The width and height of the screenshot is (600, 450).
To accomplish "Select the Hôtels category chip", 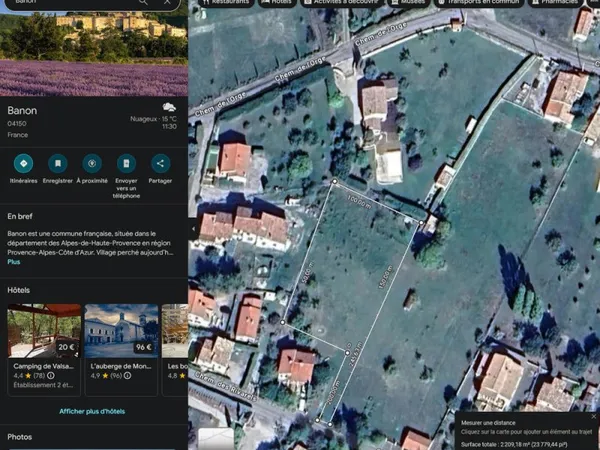I will 277,3.
